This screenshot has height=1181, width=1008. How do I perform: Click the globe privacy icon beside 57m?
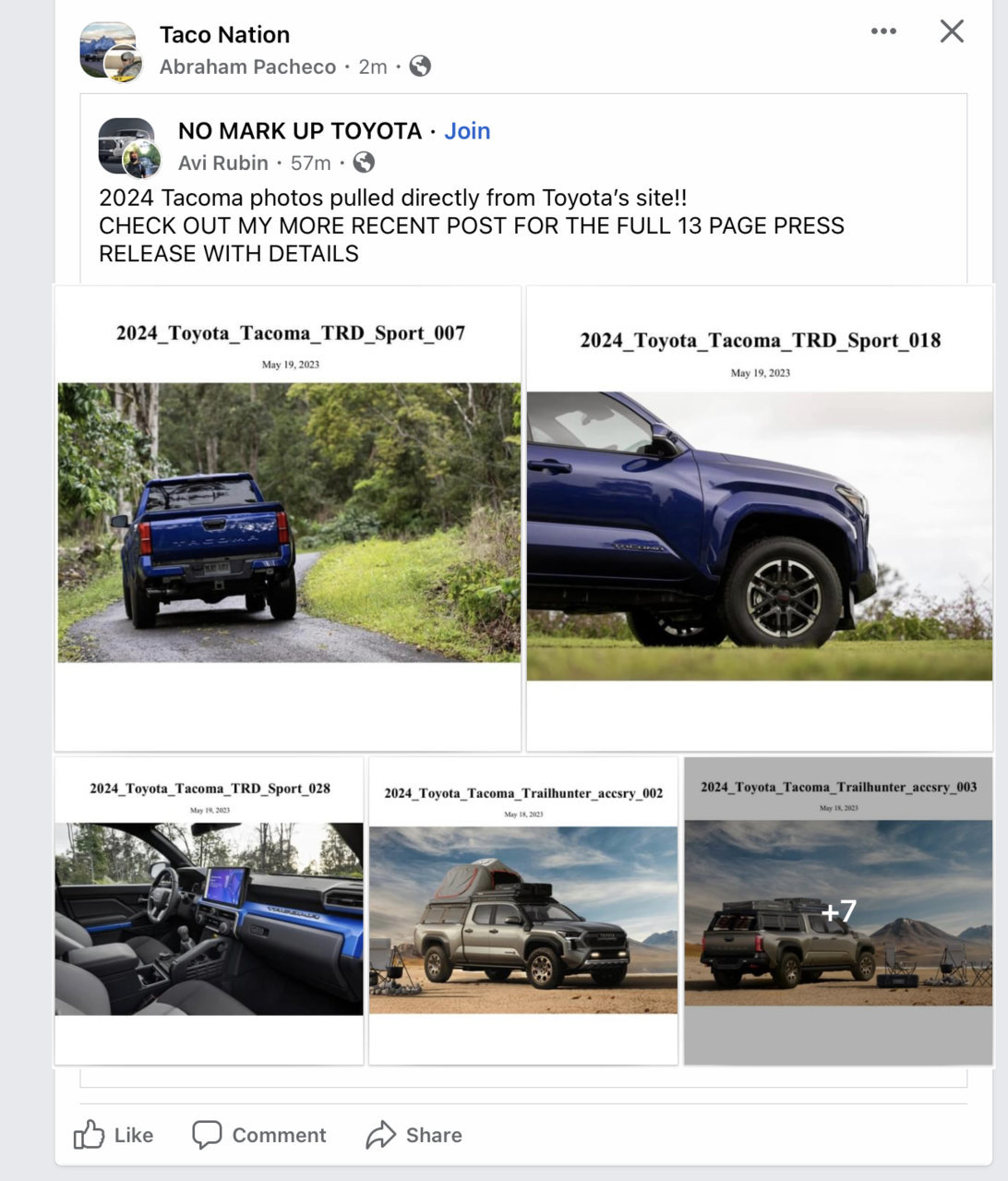click(365, 163)
